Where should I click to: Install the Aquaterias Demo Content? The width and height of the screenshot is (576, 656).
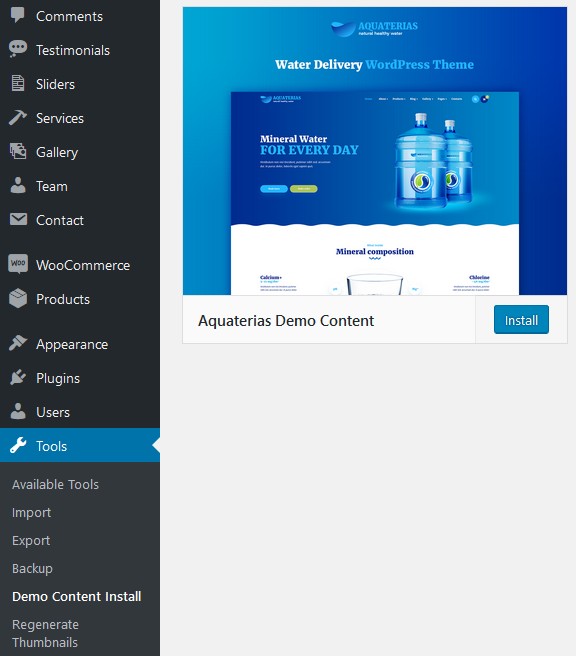(x=521, y=320)
